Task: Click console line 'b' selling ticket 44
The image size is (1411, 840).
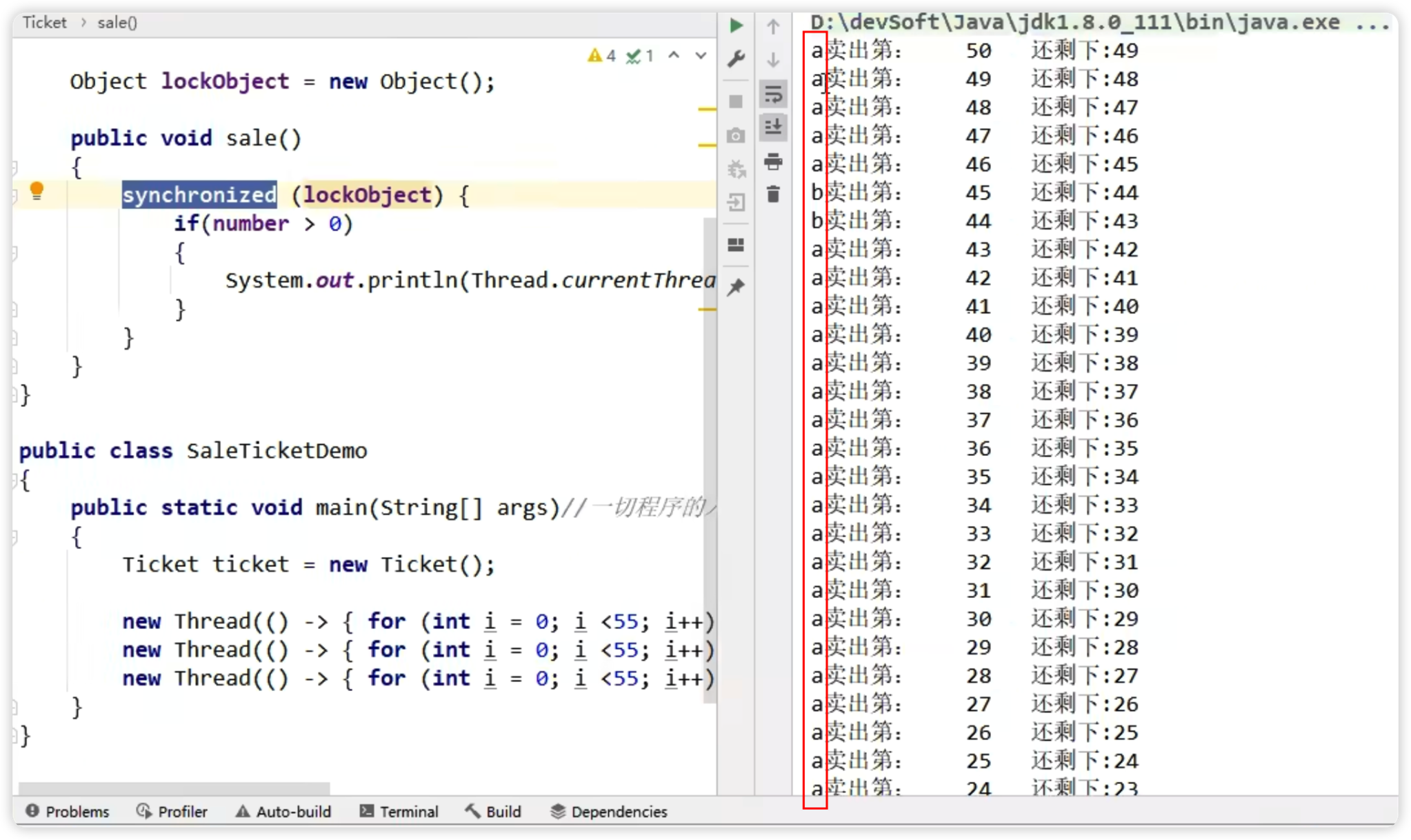Action: tap(974, 221)
